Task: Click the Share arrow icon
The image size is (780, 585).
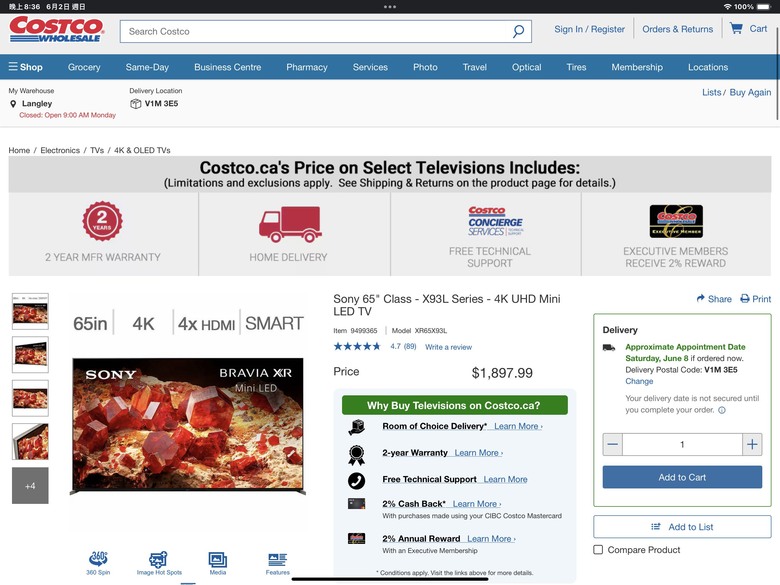Action: [700, 298]
